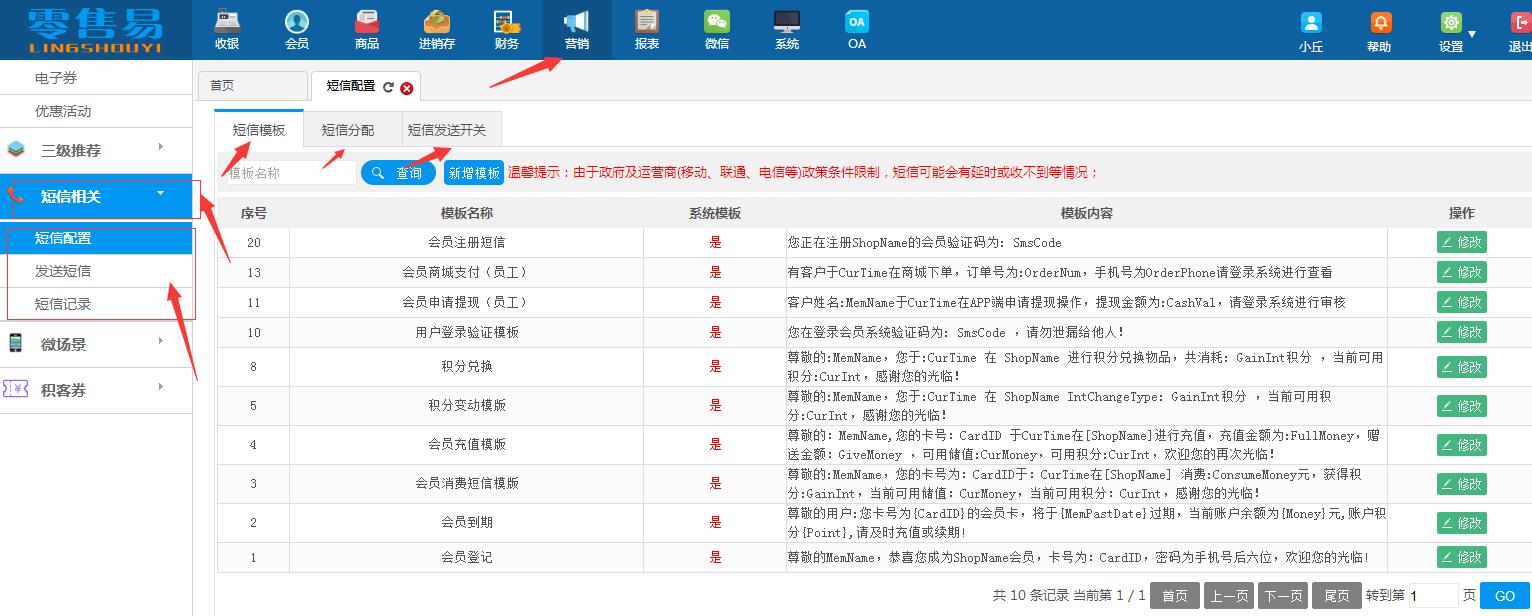Click 修改 for 会员注册短信 template
Screen dimensions: 1532x616
[1462, 241]
